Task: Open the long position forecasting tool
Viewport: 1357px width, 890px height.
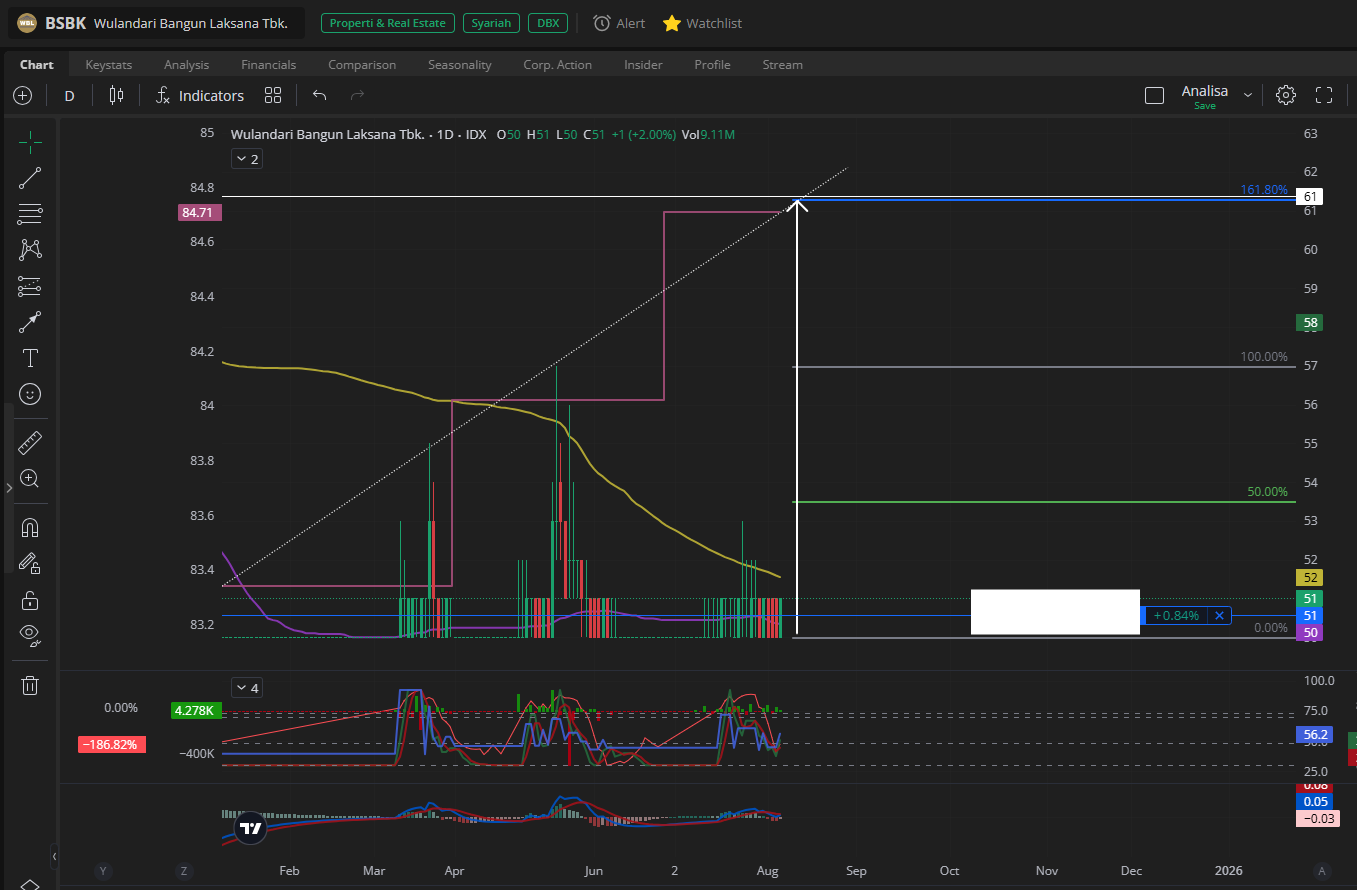Action: (30, 286)
